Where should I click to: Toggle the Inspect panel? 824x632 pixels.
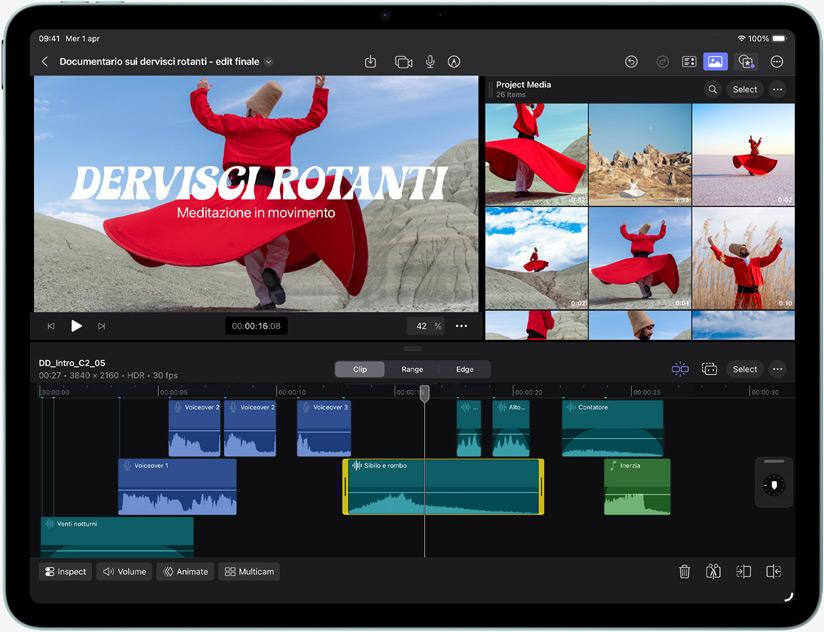(64, 571)
